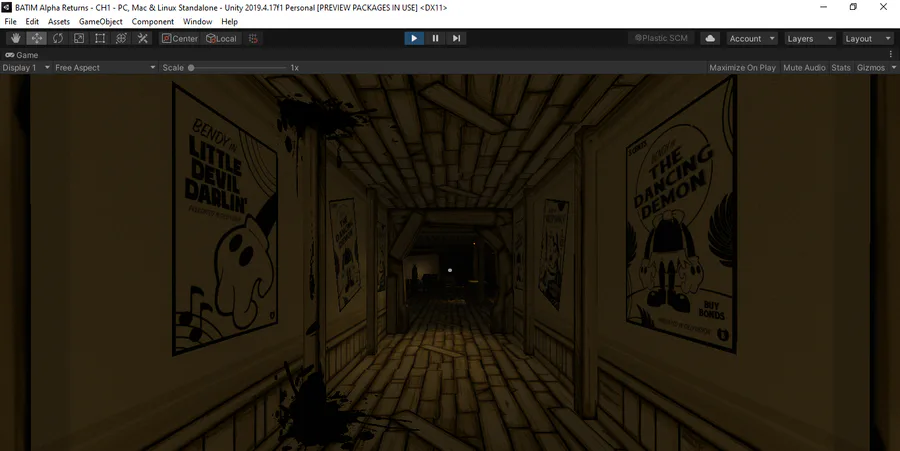Screen dimensions: 900x451
Task: Toggle the Stats overlay
Action: (x=841, y=68)
